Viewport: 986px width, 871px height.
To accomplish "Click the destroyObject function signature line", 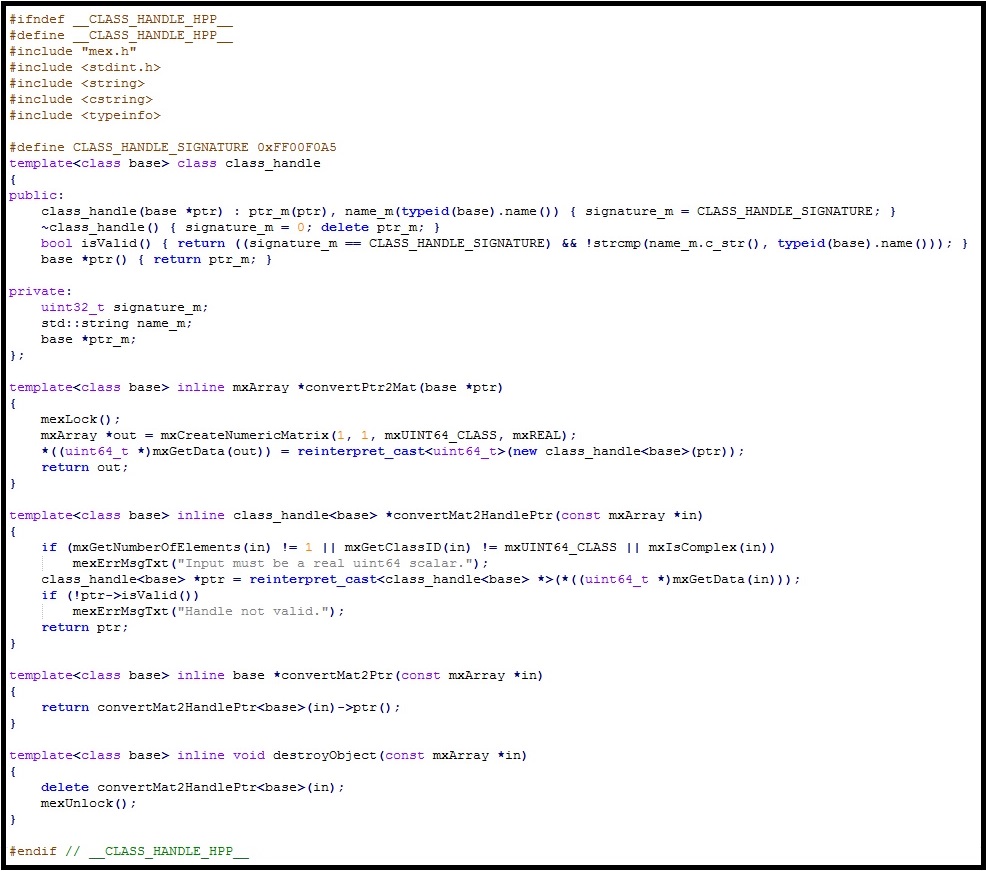I will tap(269, 755).
